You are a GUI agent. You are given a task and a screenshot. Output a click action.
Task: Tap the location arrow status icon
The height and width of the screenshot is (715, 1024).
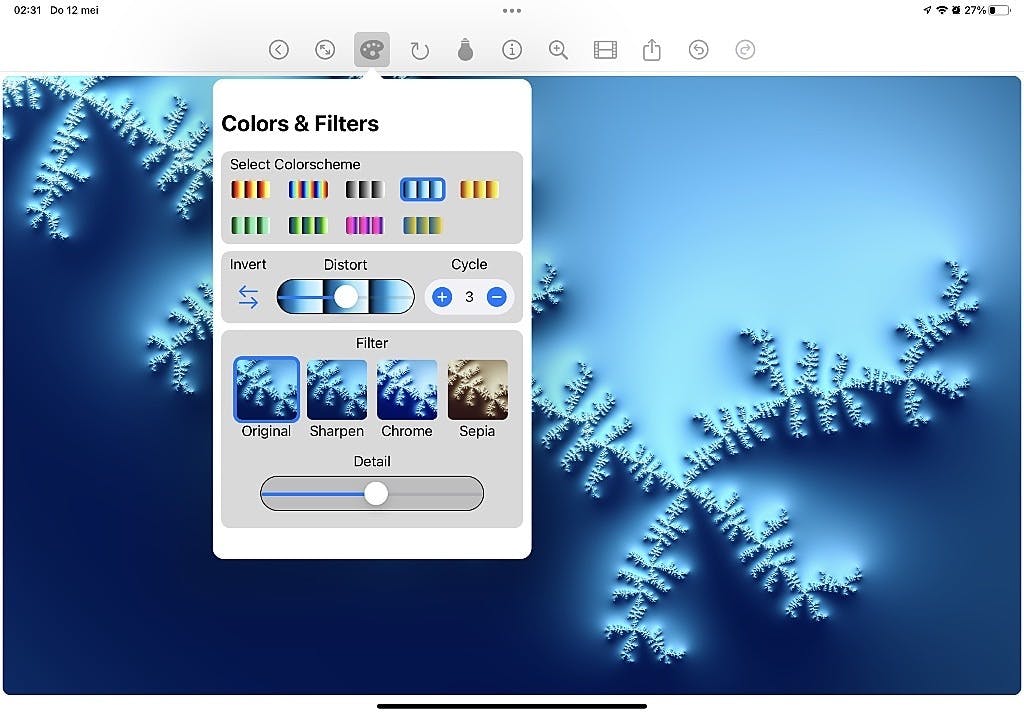pos(927,10)
